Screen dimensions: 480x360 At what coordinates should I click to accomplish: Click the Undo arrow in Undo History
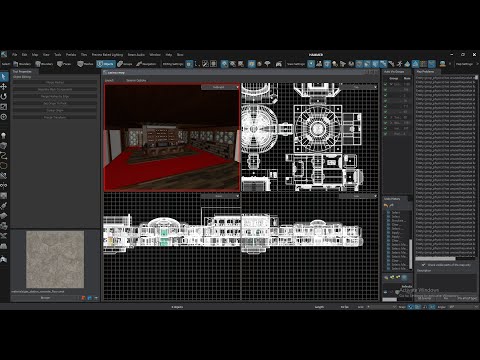click(x=386, y=205)
